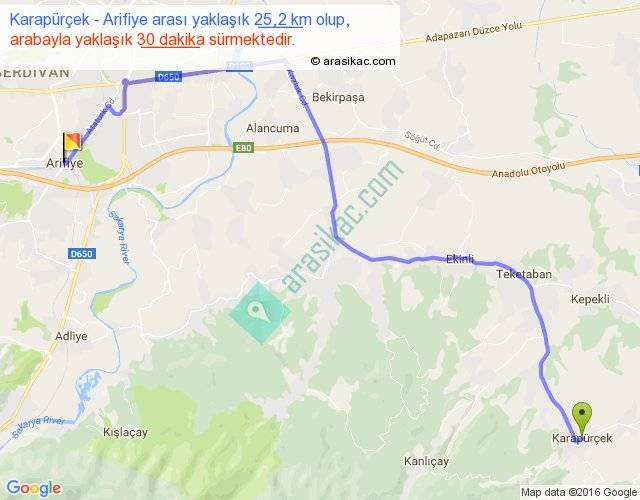The width and height of the screenshot is (640, 500).
Task: Click the teal diamond location pin watermark
Action: coord(260,313)
